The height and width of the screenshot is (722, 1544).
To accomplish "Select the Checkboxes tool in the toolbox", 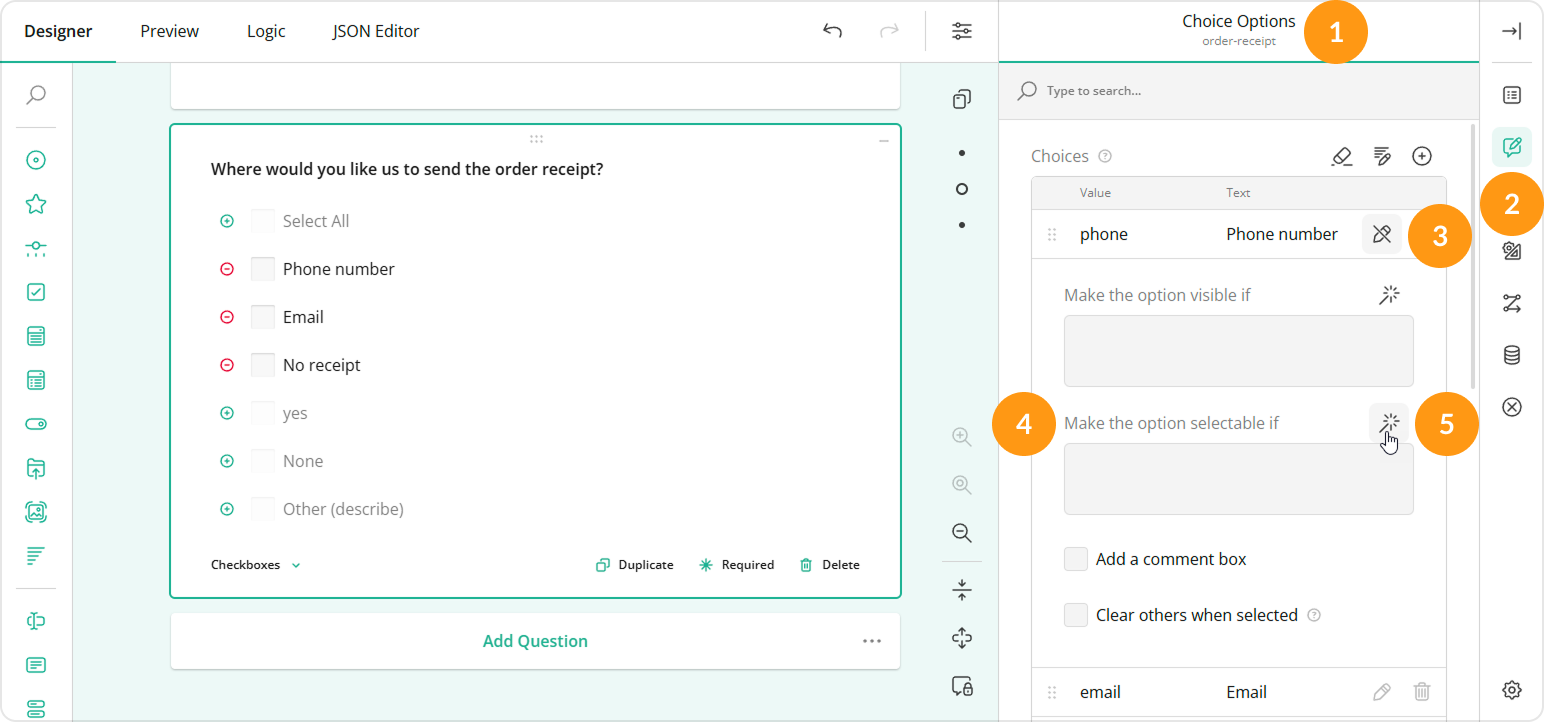I will [36, 292].
